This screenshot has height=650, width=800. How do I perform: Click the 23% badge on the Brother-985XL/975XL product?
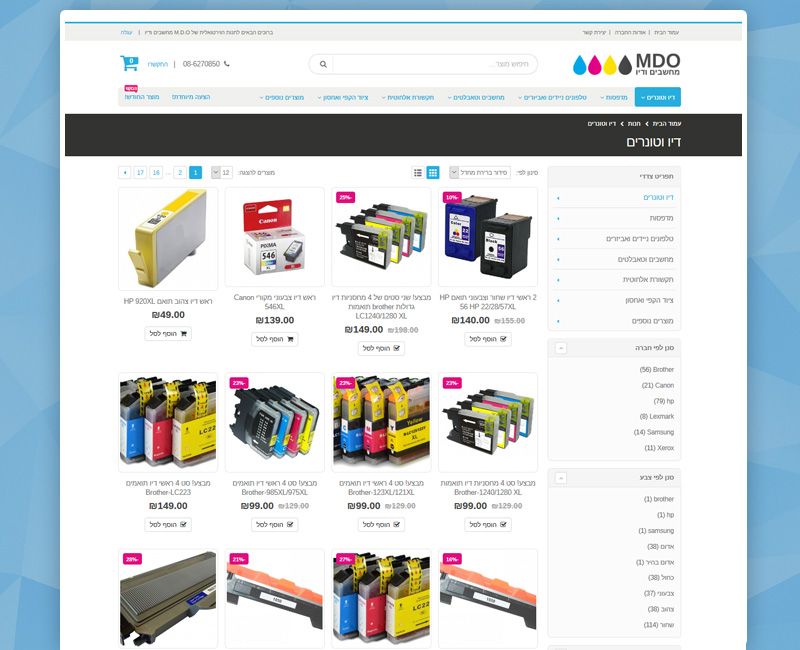[239, 383]
